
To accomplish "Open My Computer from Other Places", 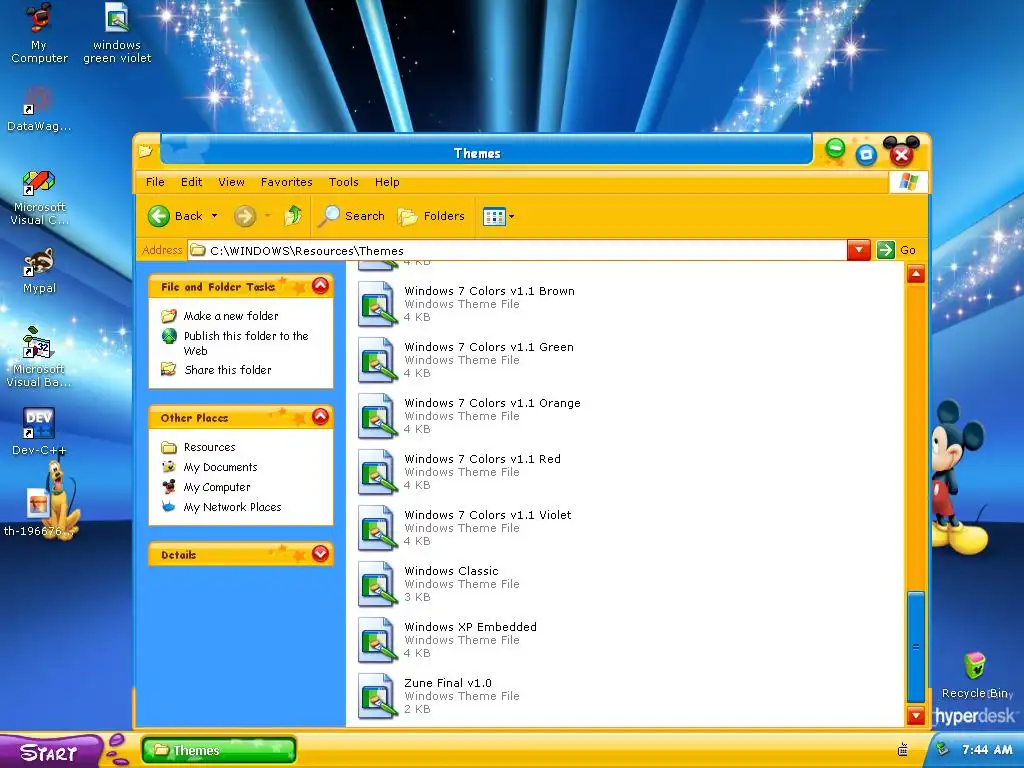I will click(x=217, y=487).
